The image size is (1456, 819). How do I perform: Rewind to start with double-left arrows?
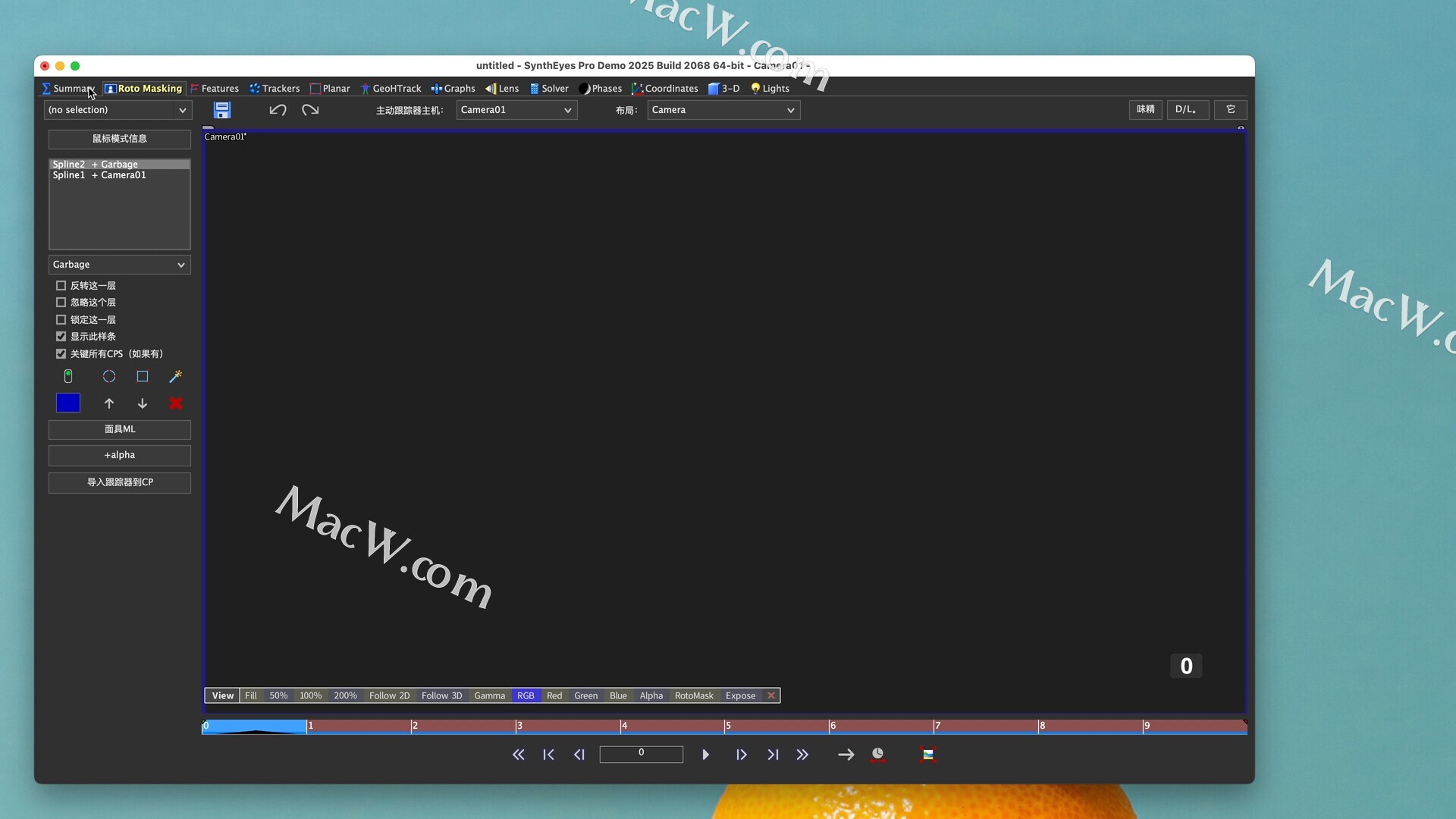[519, 755]
